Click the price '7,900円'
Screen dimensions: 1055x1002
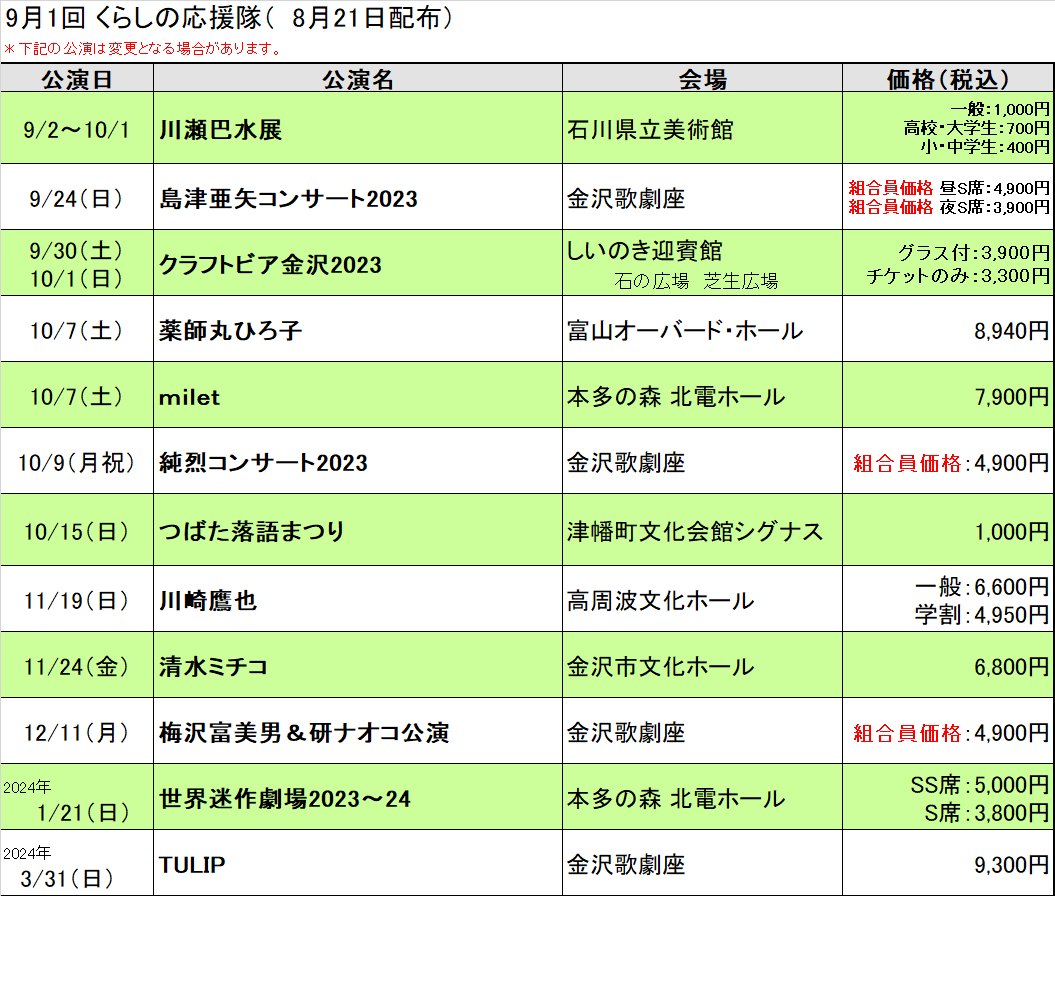click(x=1012, y=397)
